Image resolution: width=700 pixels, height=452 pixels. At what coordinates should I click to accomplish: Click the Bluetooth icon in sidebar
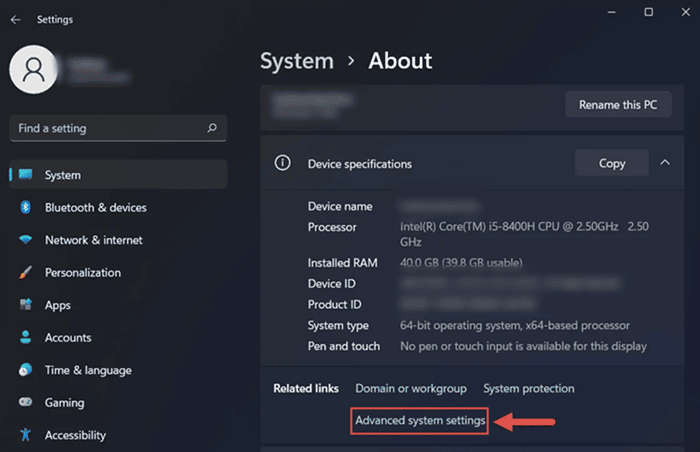click(x=25, y=208)
